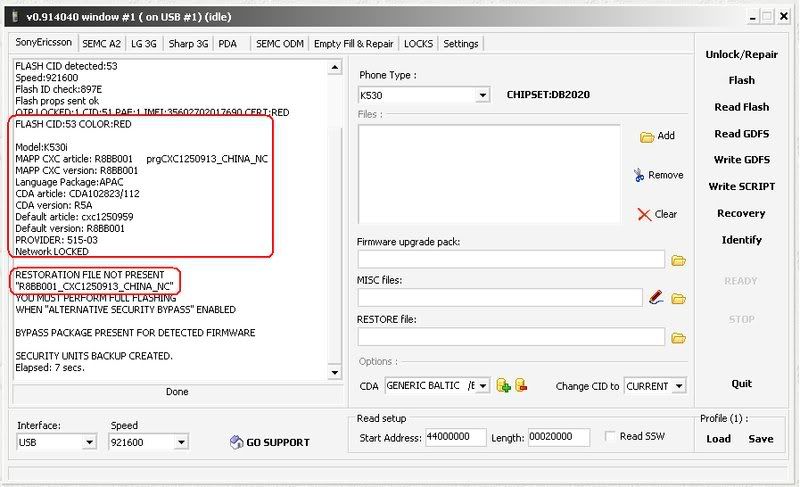
Task: Click the log line 'Network LOCKED'
Action: point(52,251)
